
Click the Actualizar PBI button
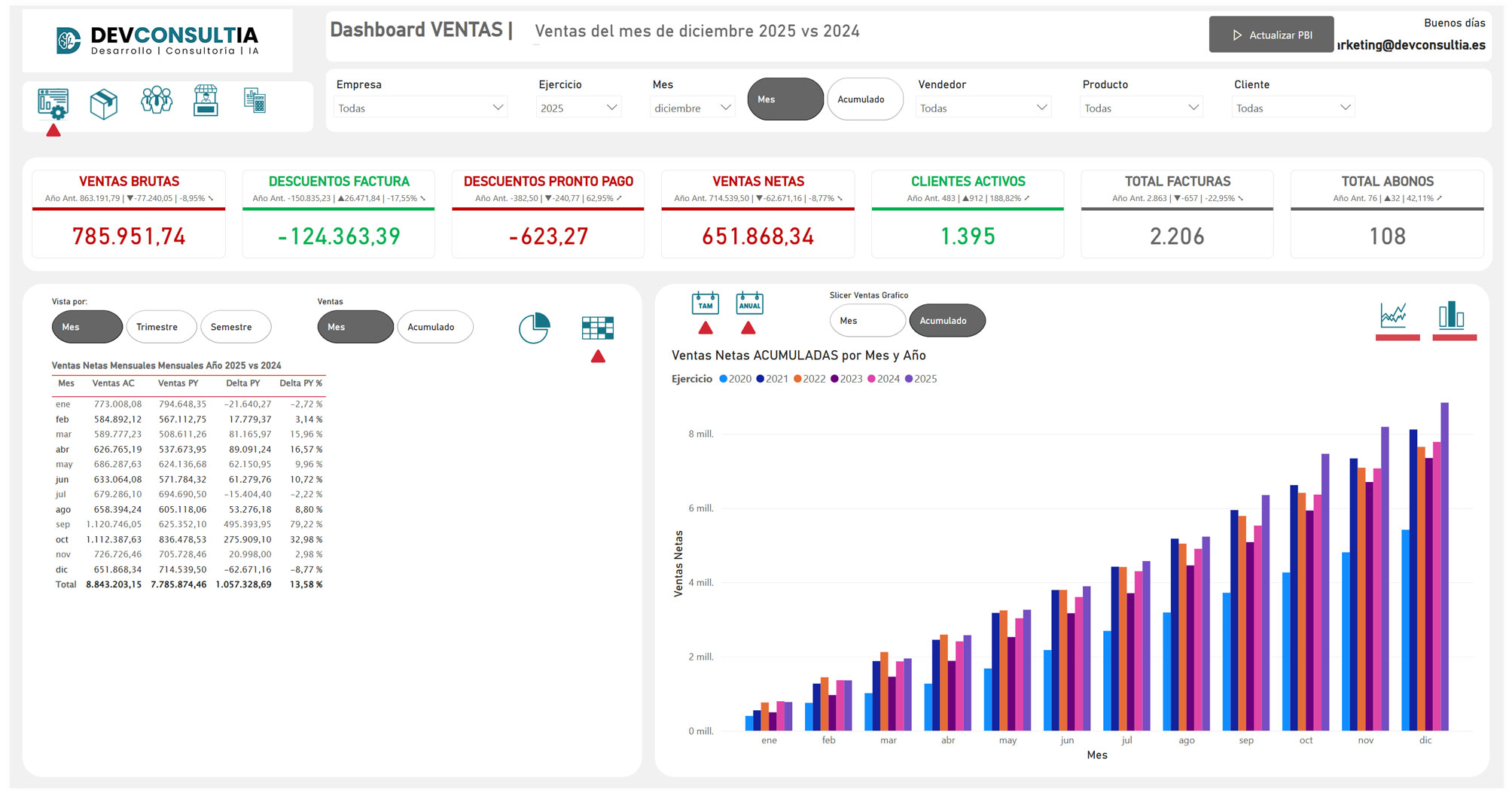point(1271,35)
